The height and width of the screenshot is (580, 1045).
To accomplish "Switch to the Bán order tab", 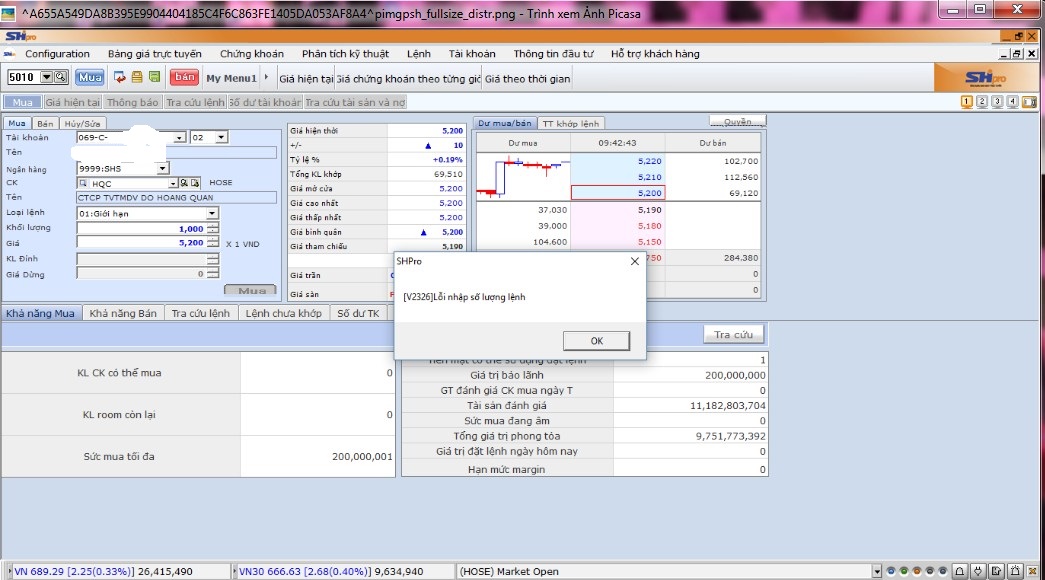I will pos(45,123).
